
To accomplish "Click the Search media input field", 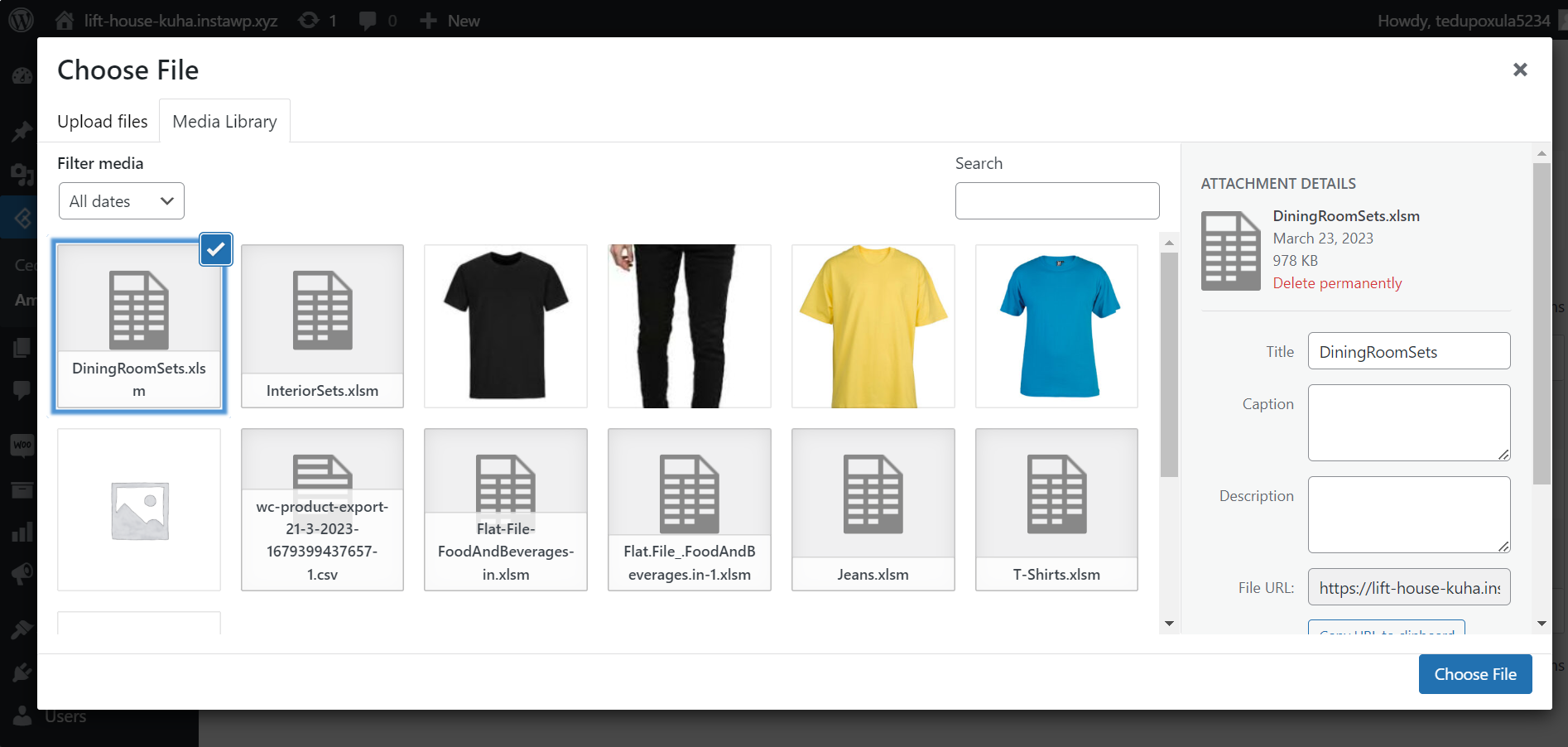I will point(1057,200).
